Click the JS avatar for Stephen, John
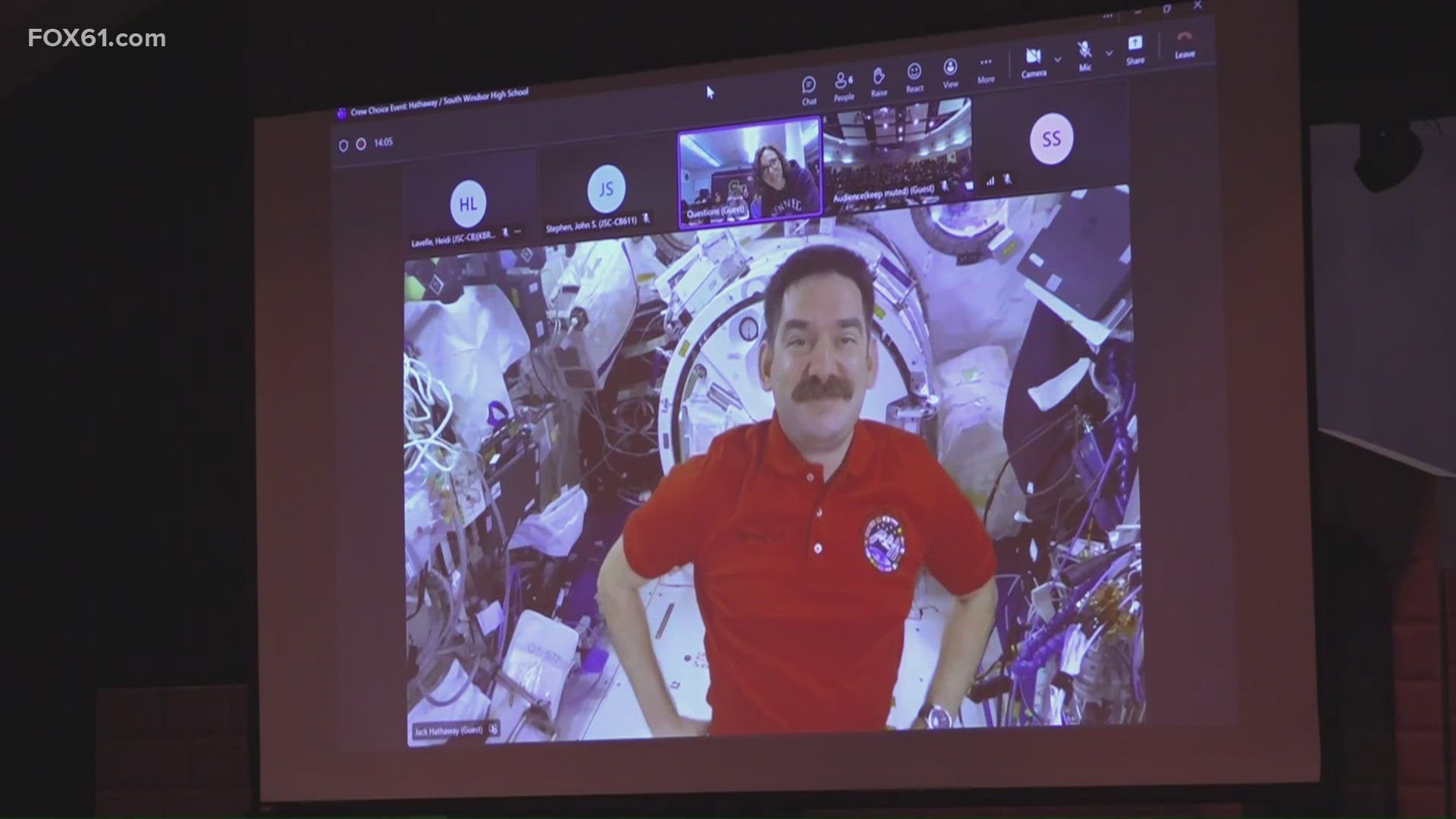The image size is (1456, 819). (606, 190)
